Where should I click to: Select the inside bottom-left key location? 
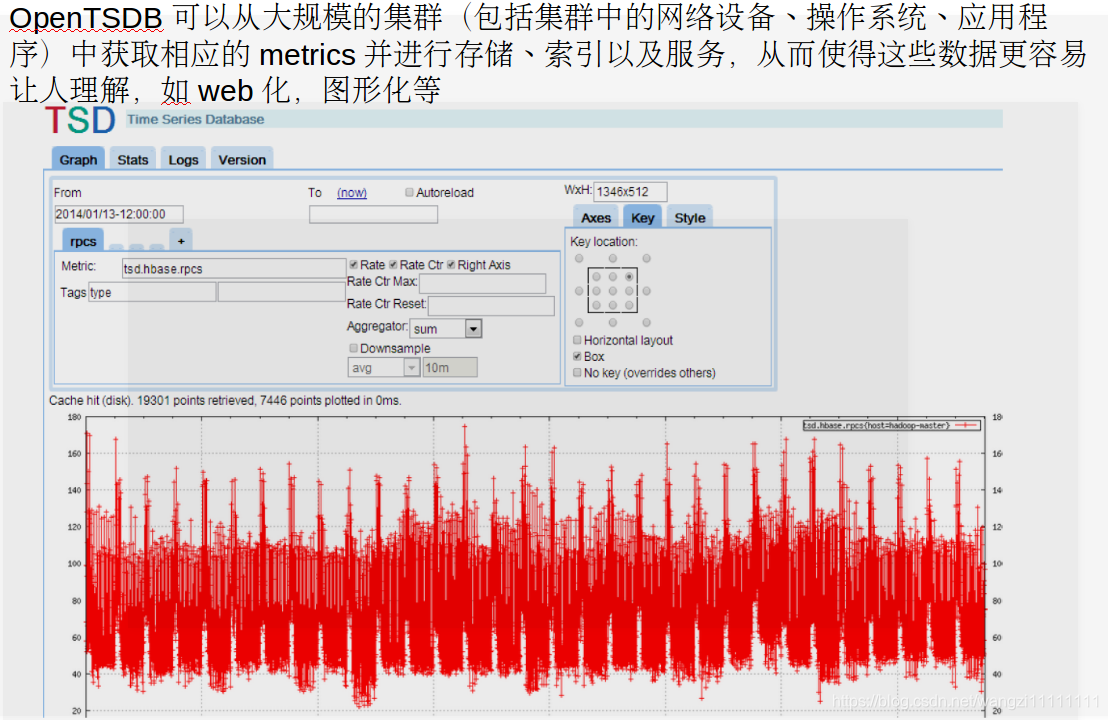pos(596,305)
